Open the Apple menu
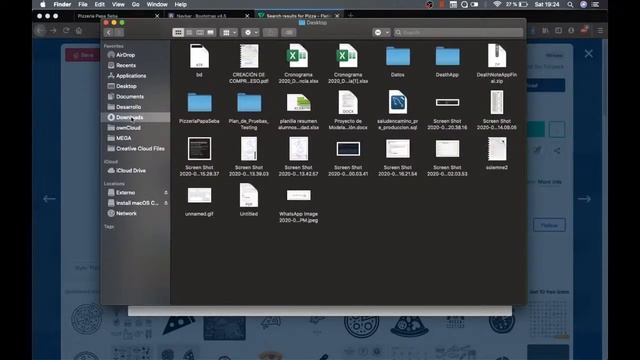Image resolution: width=640 pixels, height=360 pixels. (43, 4)
